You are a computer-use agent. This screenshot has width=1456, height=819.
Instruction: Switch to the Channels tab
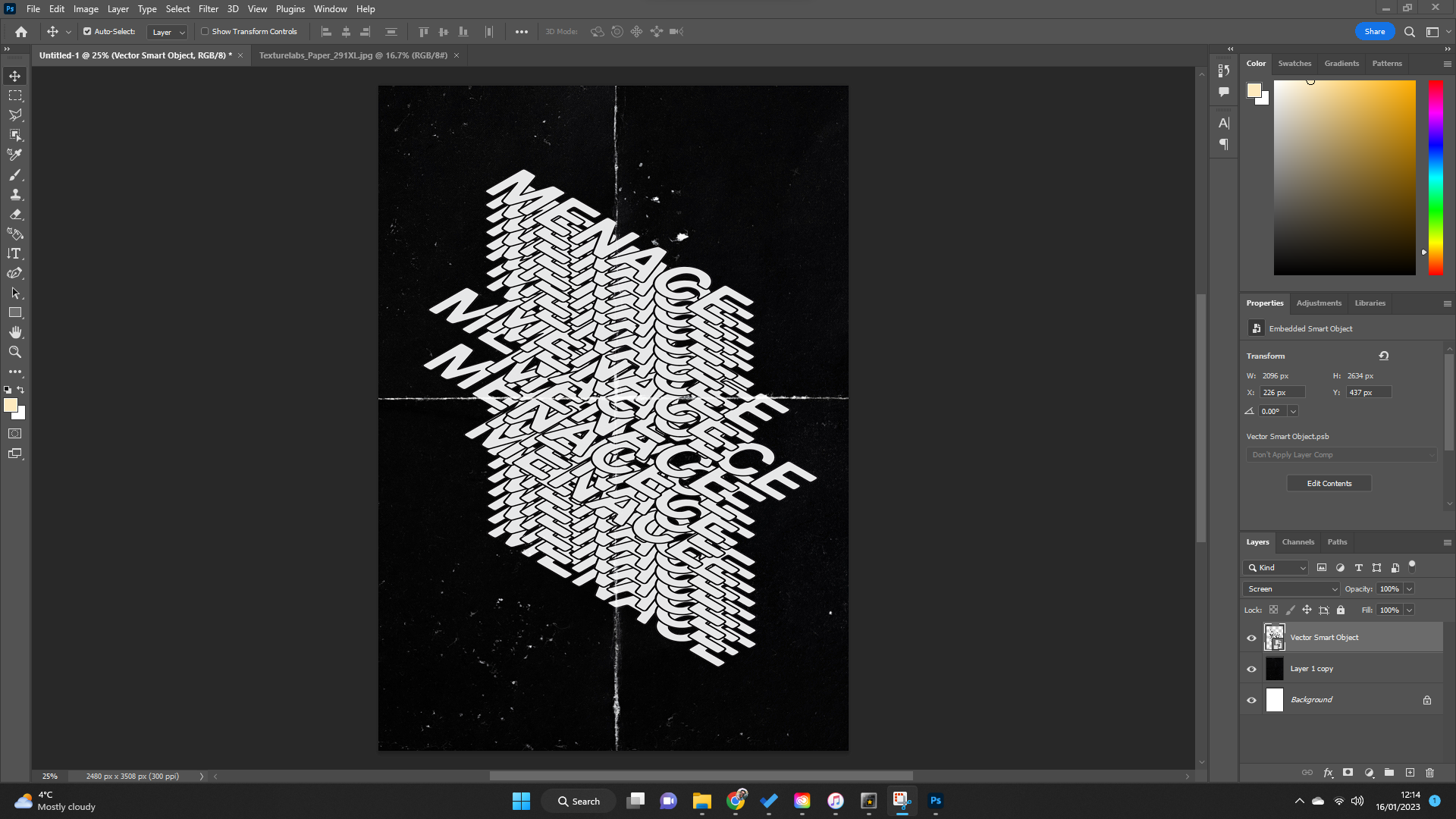(1298, 542)
